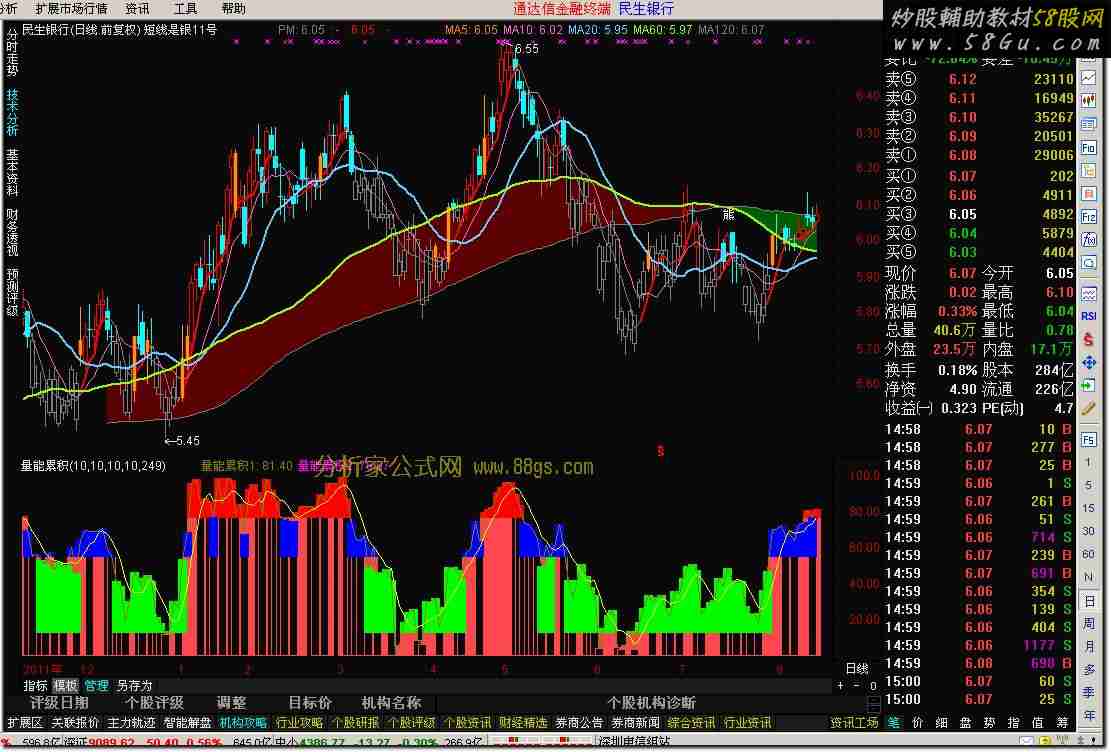Open the 资讯 menu
The height and width of the screenshot is (752, 1111).
click(x=137, y=9)
